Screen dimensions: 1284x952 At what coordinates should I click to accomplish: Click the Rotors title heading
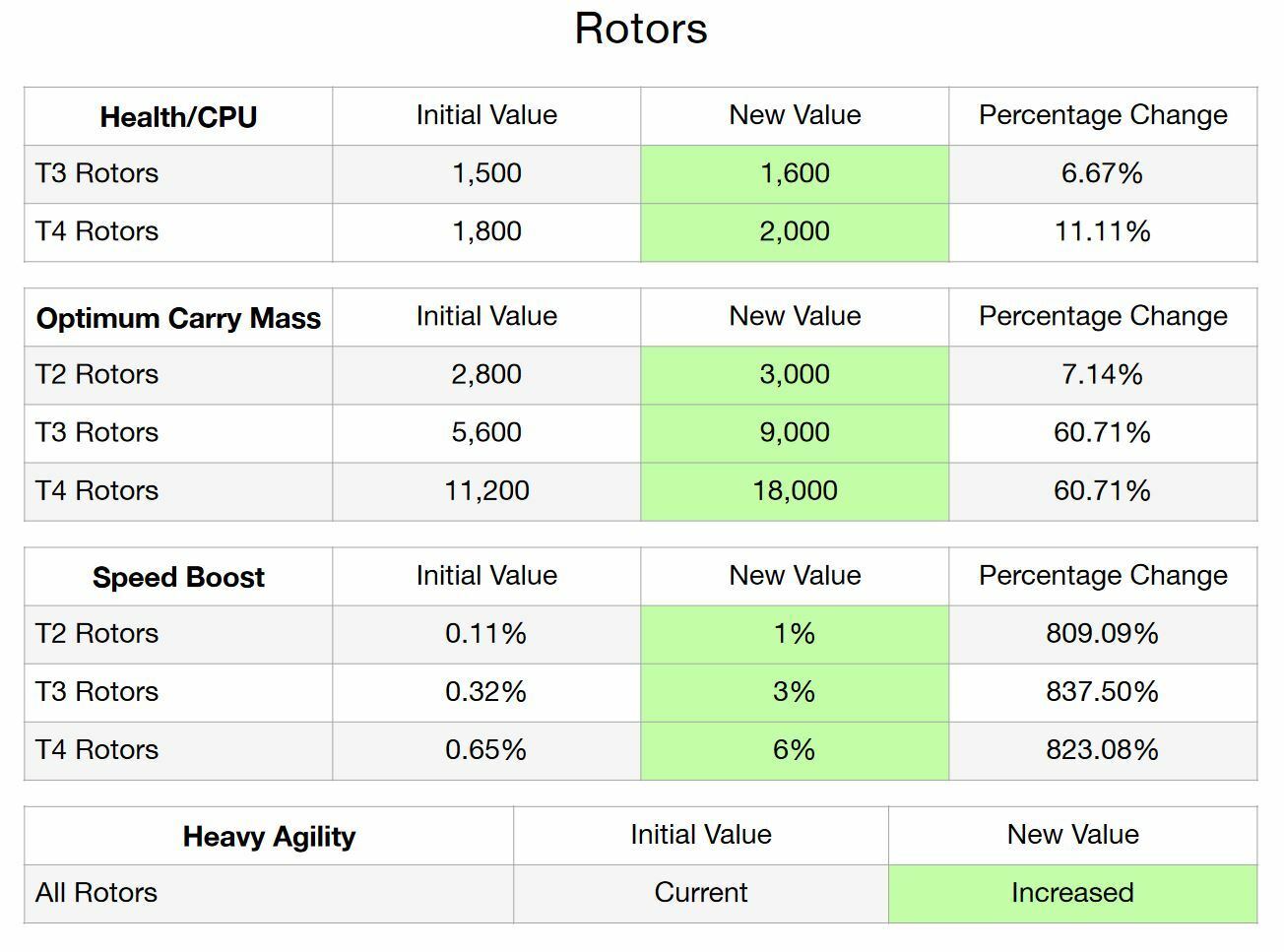[641, 29]
